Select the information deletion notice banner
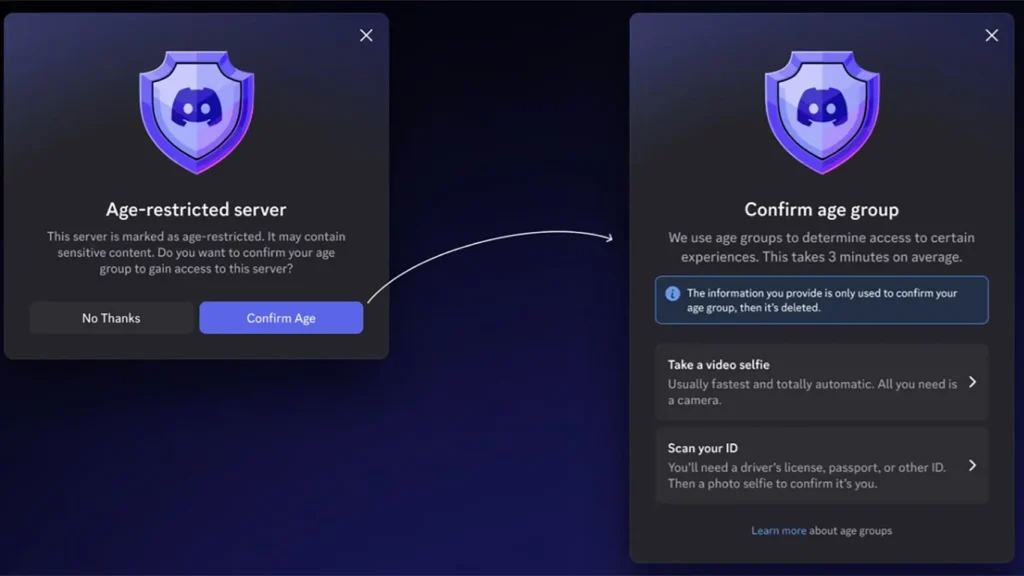 [821, 300]
